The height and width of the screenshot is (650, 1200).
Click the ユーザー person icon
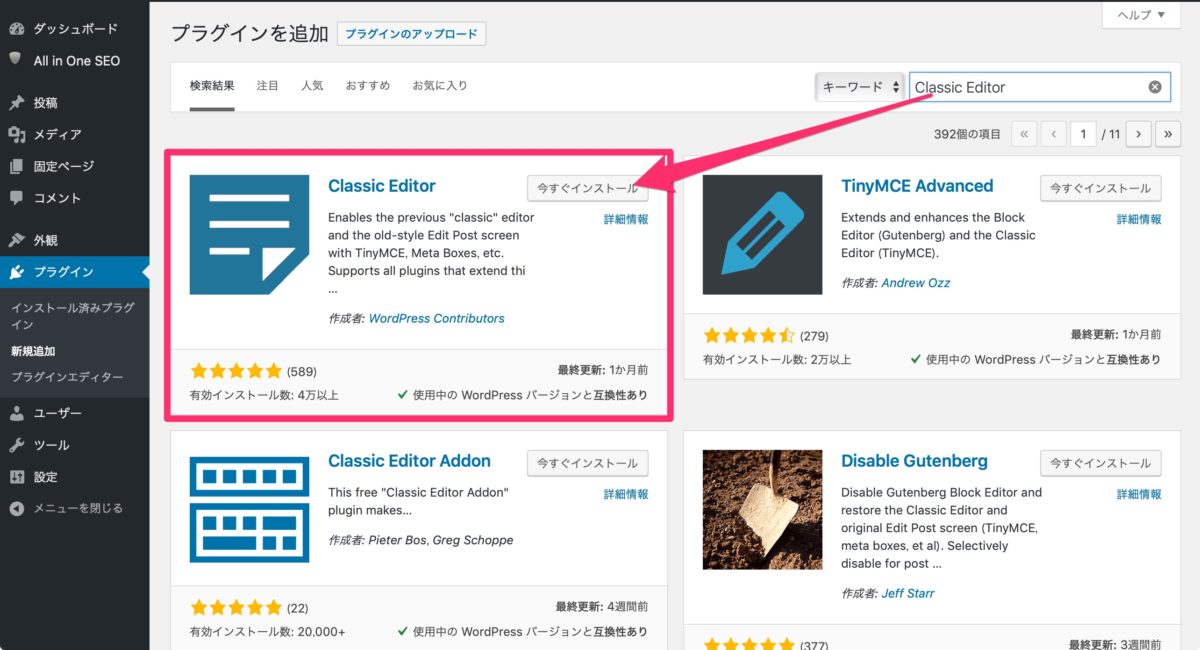(x=16, y=413)
